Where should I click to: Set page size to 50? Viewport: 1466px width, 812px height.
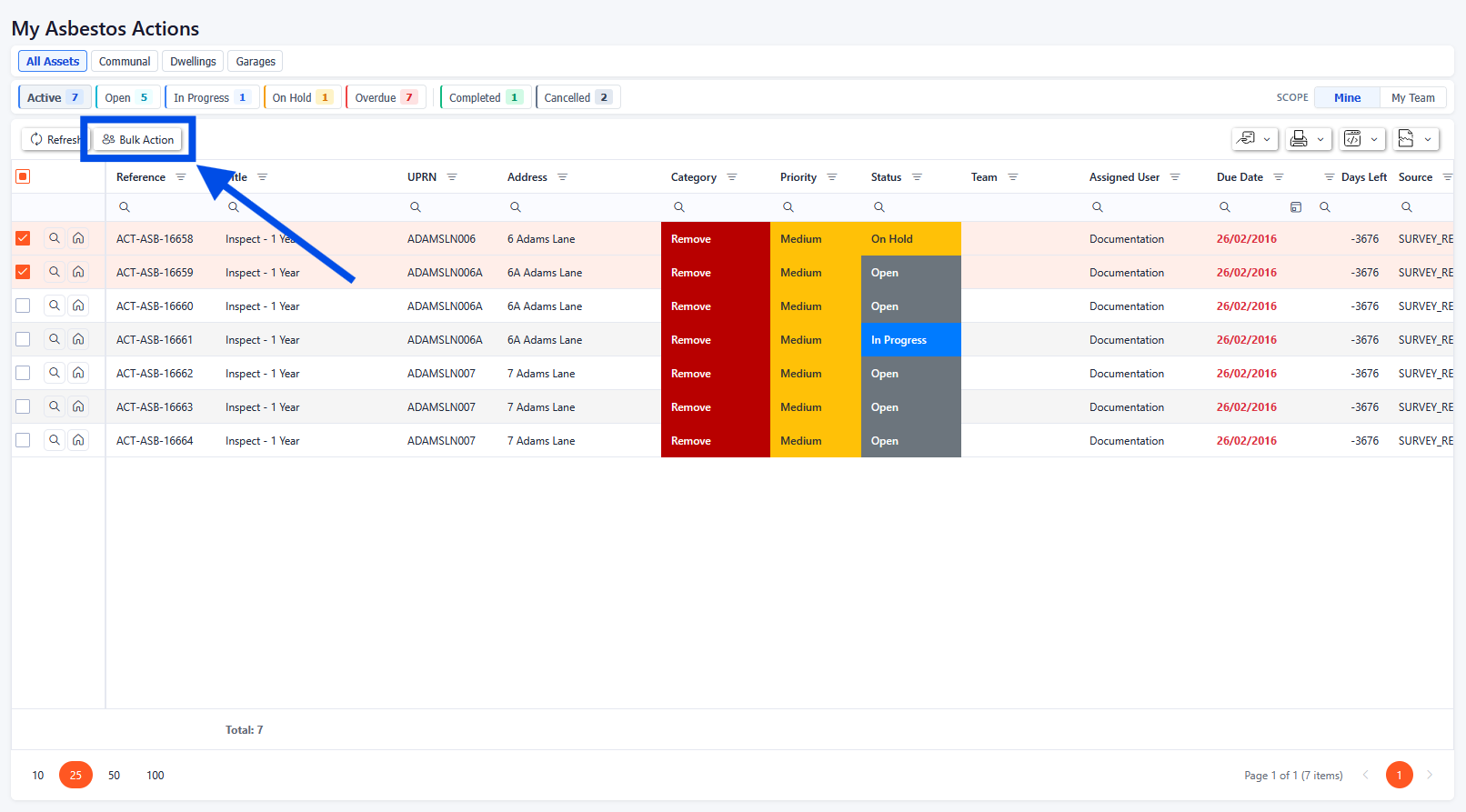[x=114, y=775]
